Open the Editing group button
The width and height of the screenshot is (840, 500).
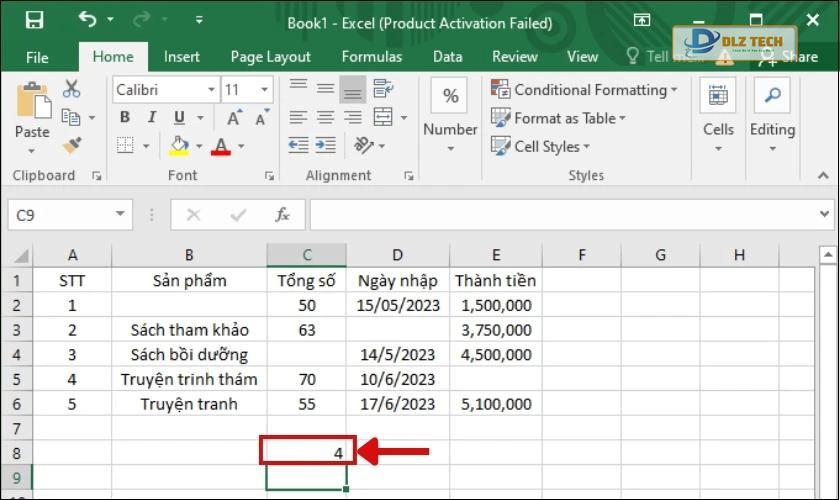[x=772, y=114]
